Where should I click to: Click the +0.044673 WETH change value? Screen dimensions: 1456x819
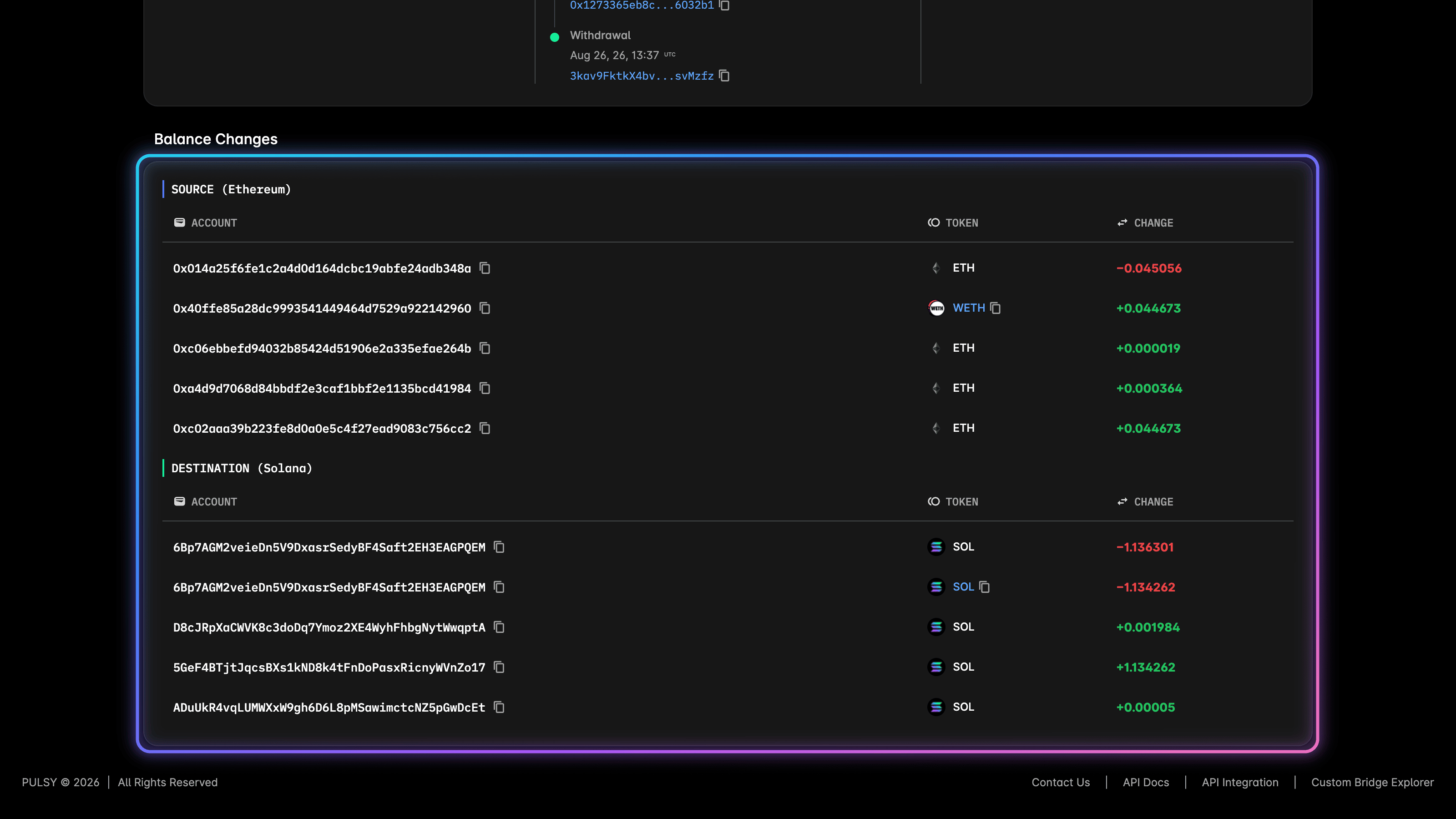coord(1148,308)
